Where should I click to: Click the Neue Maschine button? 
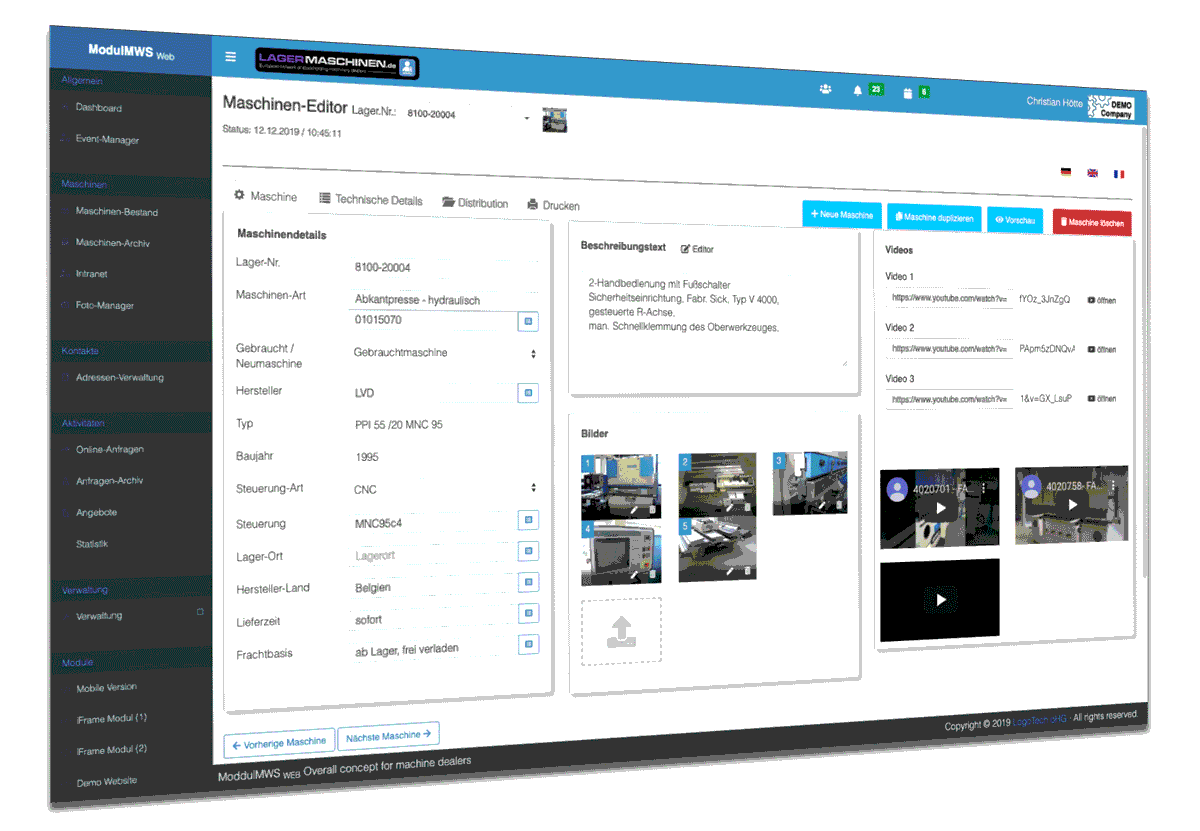(x=842, y=215)
